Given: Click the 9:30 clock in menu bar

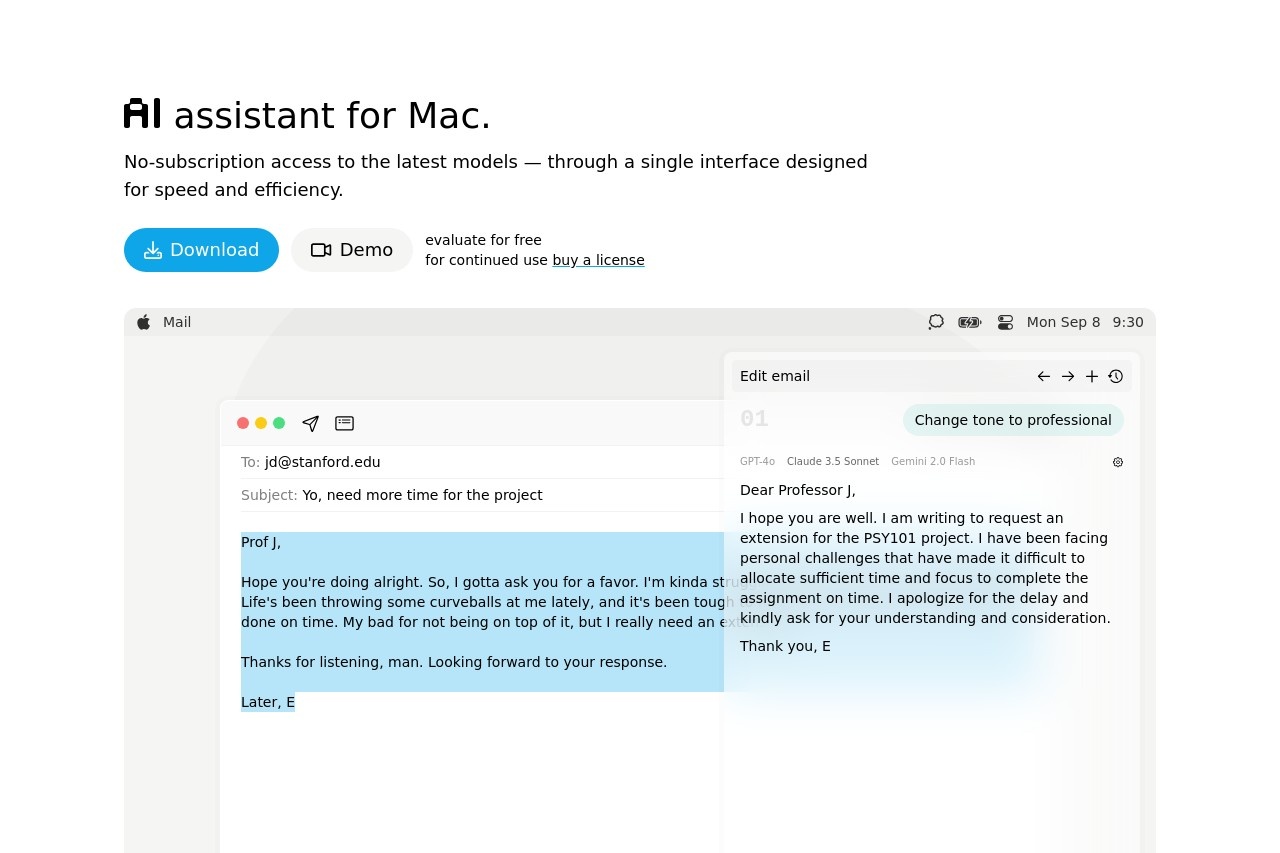Looking at the screenshot, I should (1128, 322).
